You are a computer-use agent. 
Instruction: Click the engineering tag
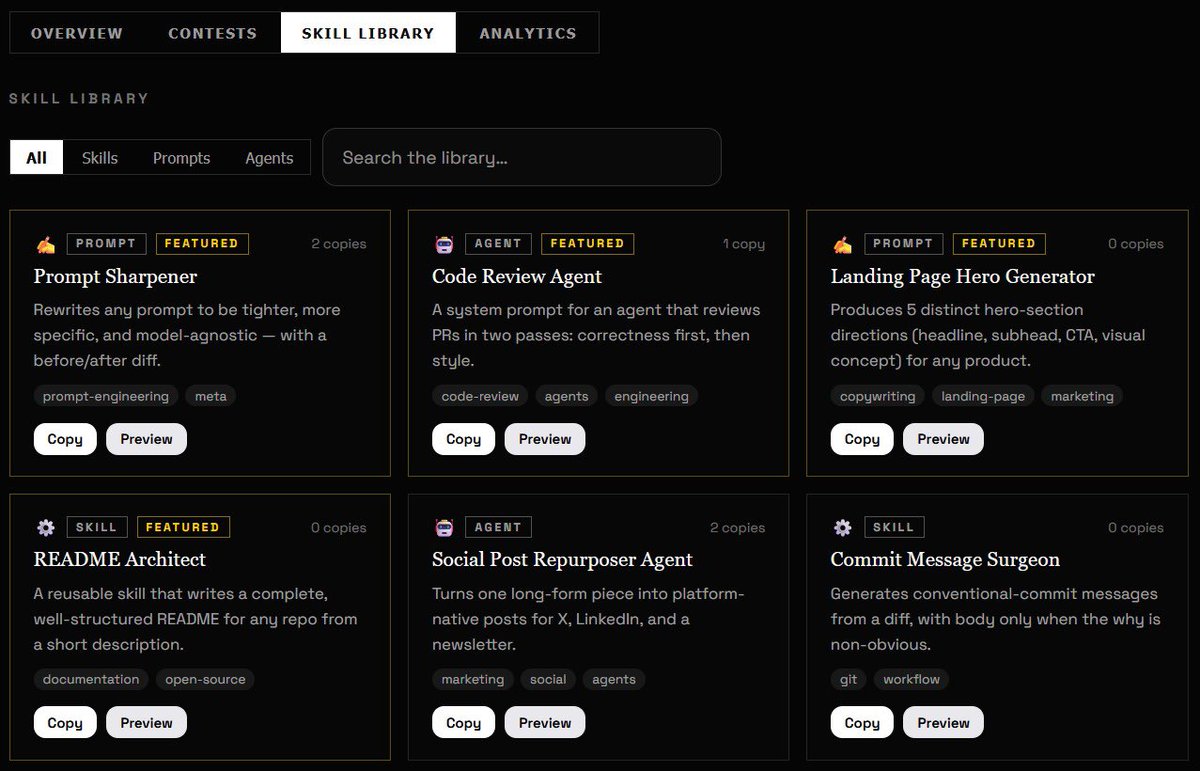click(x=651, y=396)
